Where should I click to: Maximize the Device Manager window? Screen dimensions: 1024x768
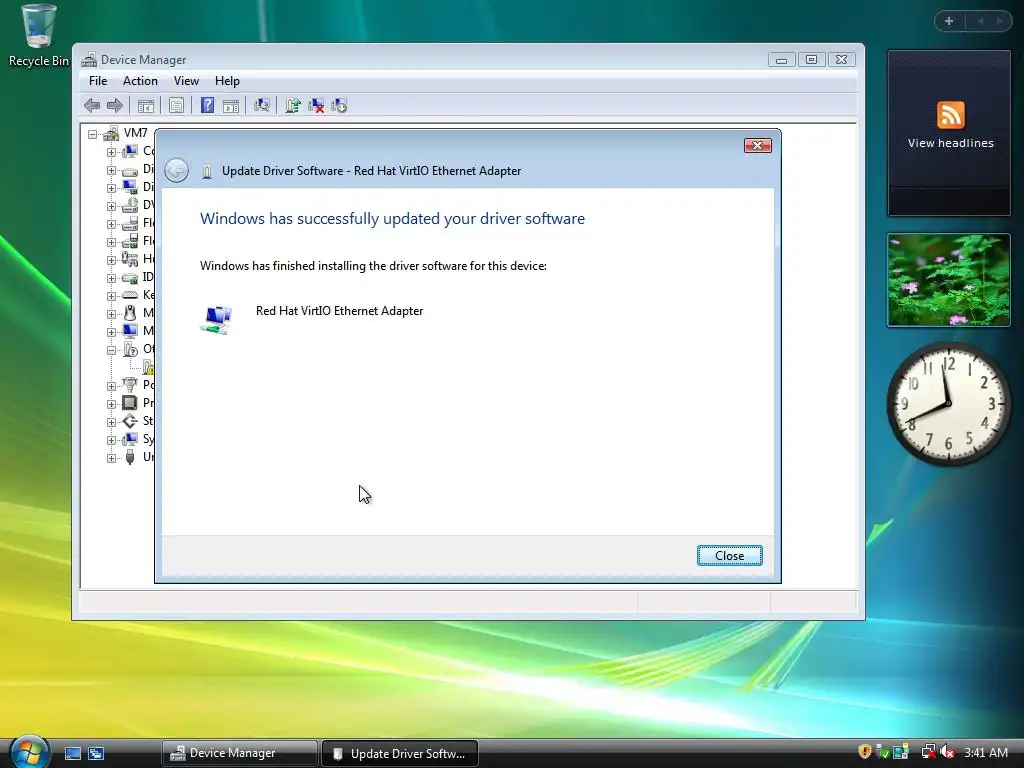tap(811, 59)
